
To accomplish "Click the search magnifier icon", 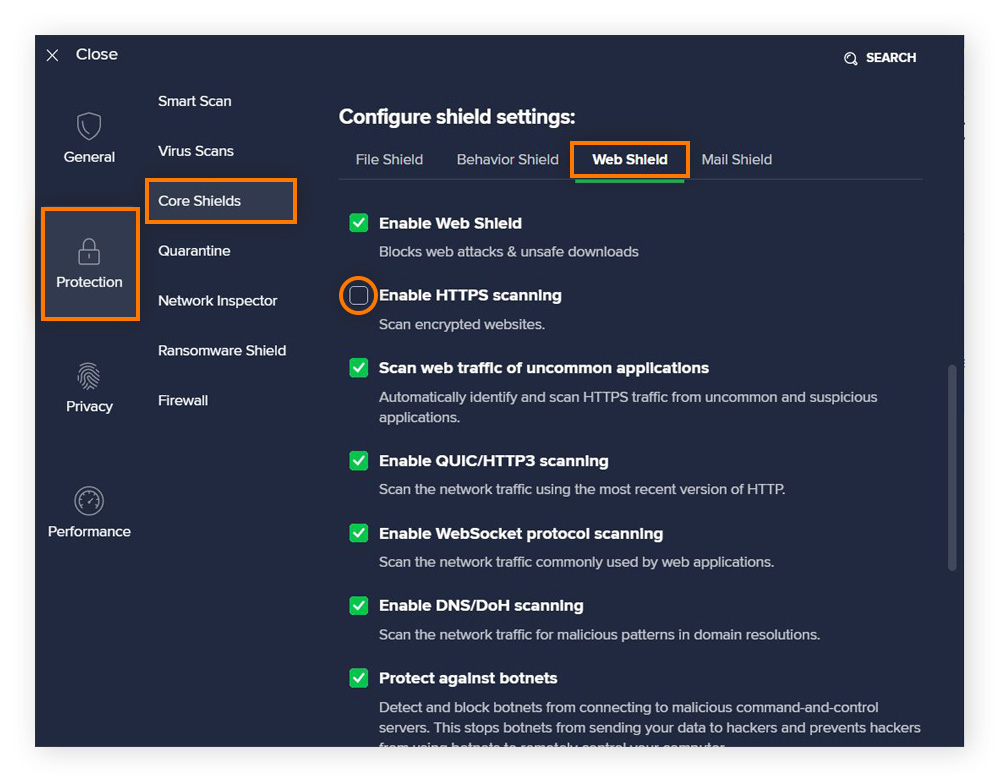I will (x=850, y=58).
